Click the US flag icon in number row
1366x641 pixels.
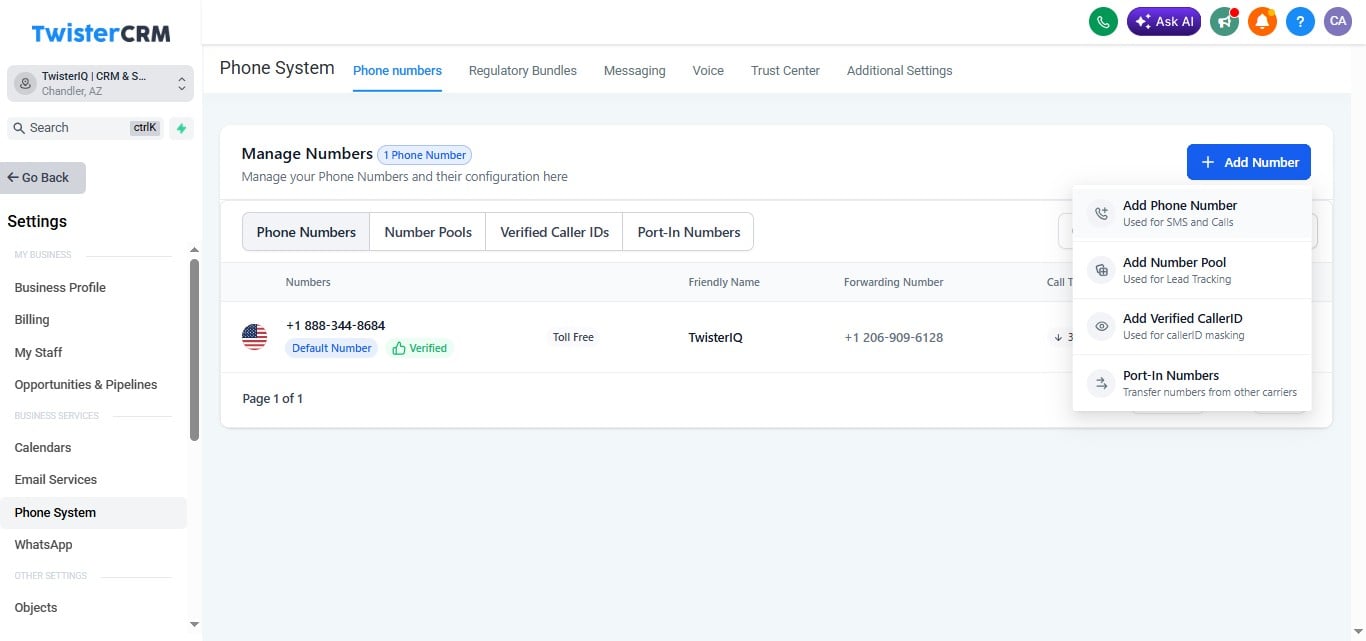click(255, 337)
